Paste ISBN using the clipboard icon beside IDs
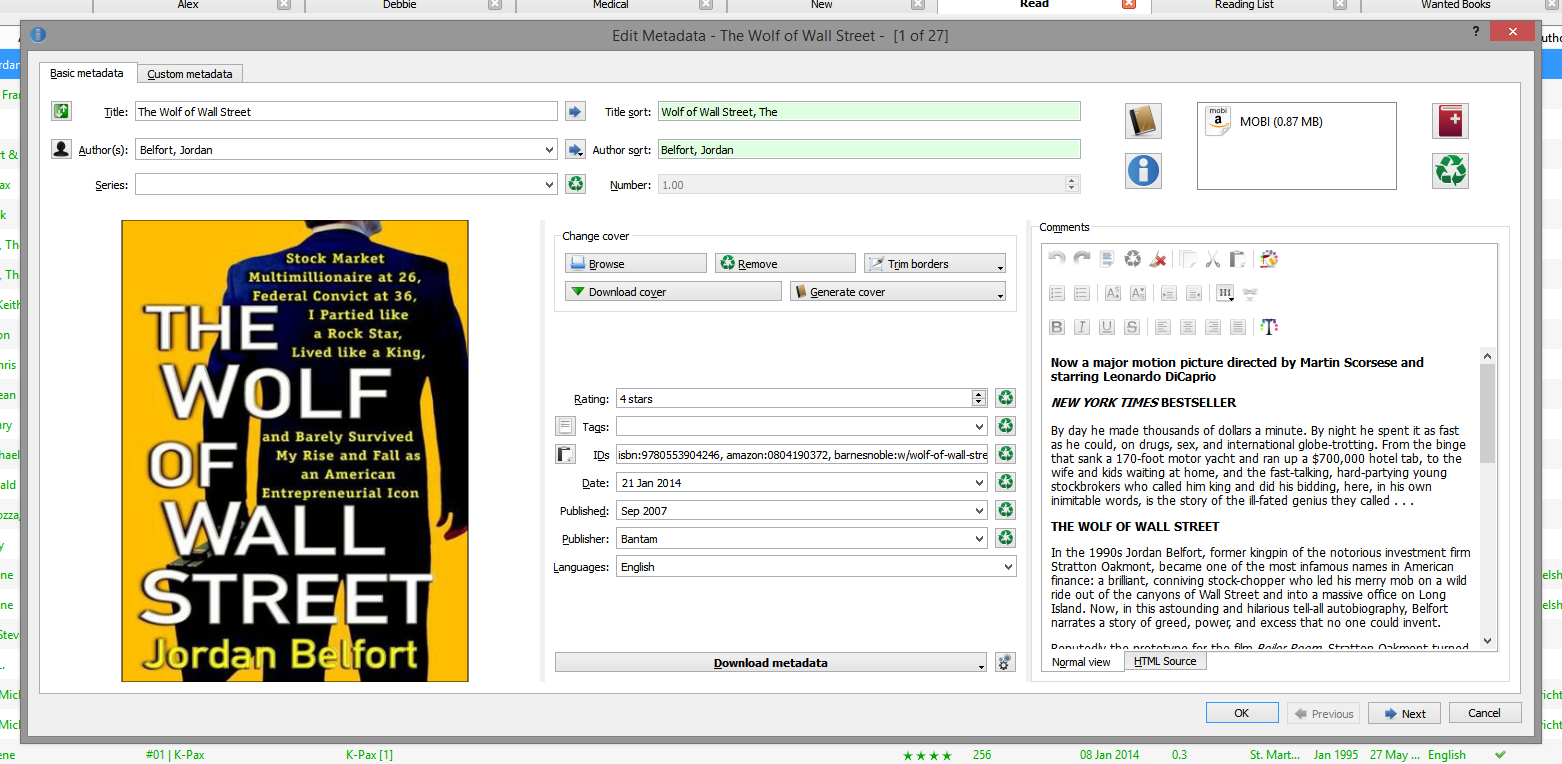The width and height of the screenshot is (1562, 764). tap(565, 454)
